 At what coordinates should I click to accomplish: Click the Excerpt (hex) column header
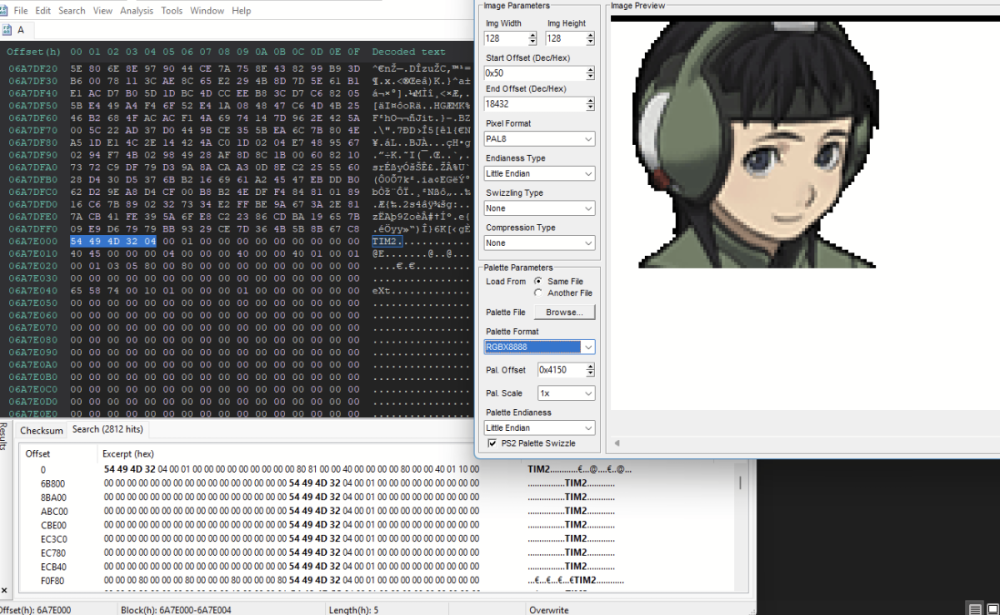pos(128,454)
